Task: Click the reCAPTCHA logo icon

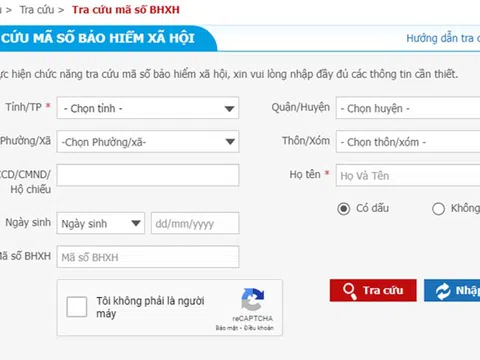Action: pyautogui.click(x=253, y=299)
